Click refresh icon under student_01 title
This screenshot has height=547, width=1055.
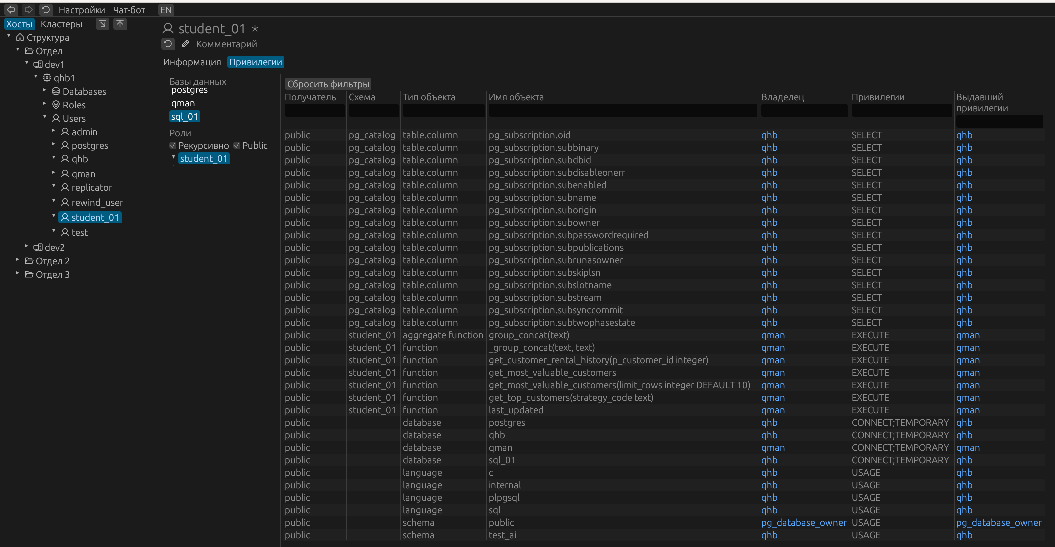click(168, 44)
